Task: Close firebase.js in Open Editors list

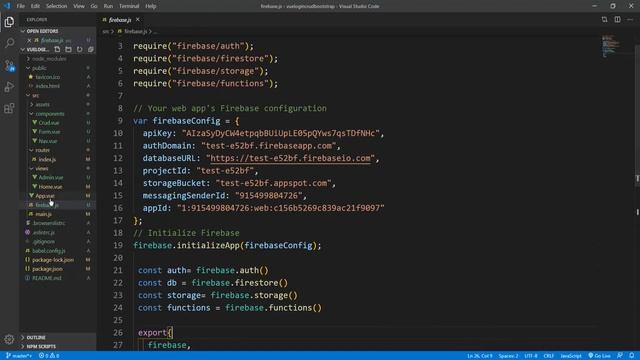Action: tap(29, 40)
